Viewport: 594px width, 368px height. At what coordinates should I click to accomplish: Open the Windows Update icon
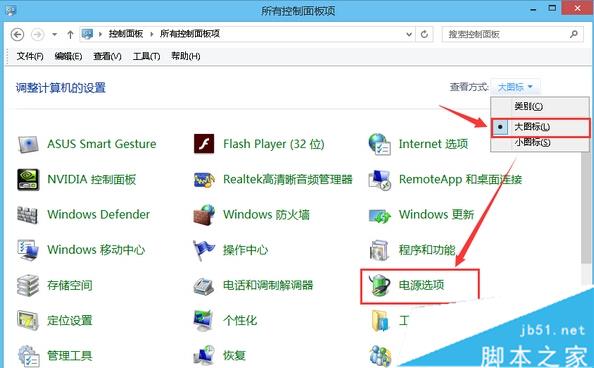click(380, 216)
